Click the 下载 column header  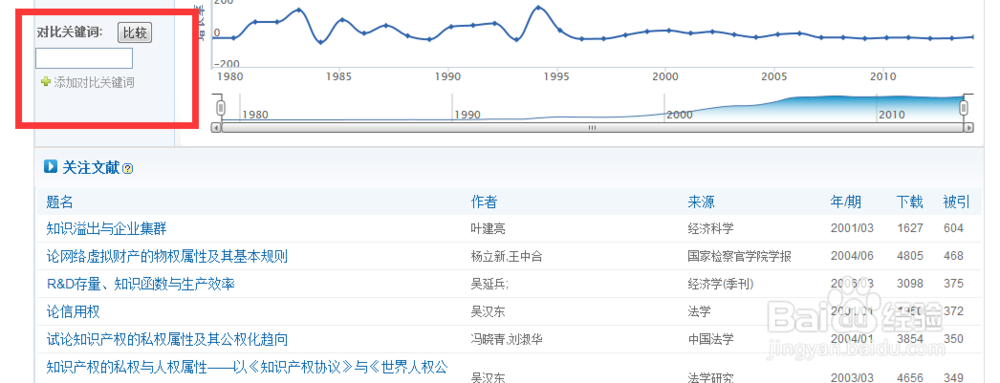pos(909,202)
